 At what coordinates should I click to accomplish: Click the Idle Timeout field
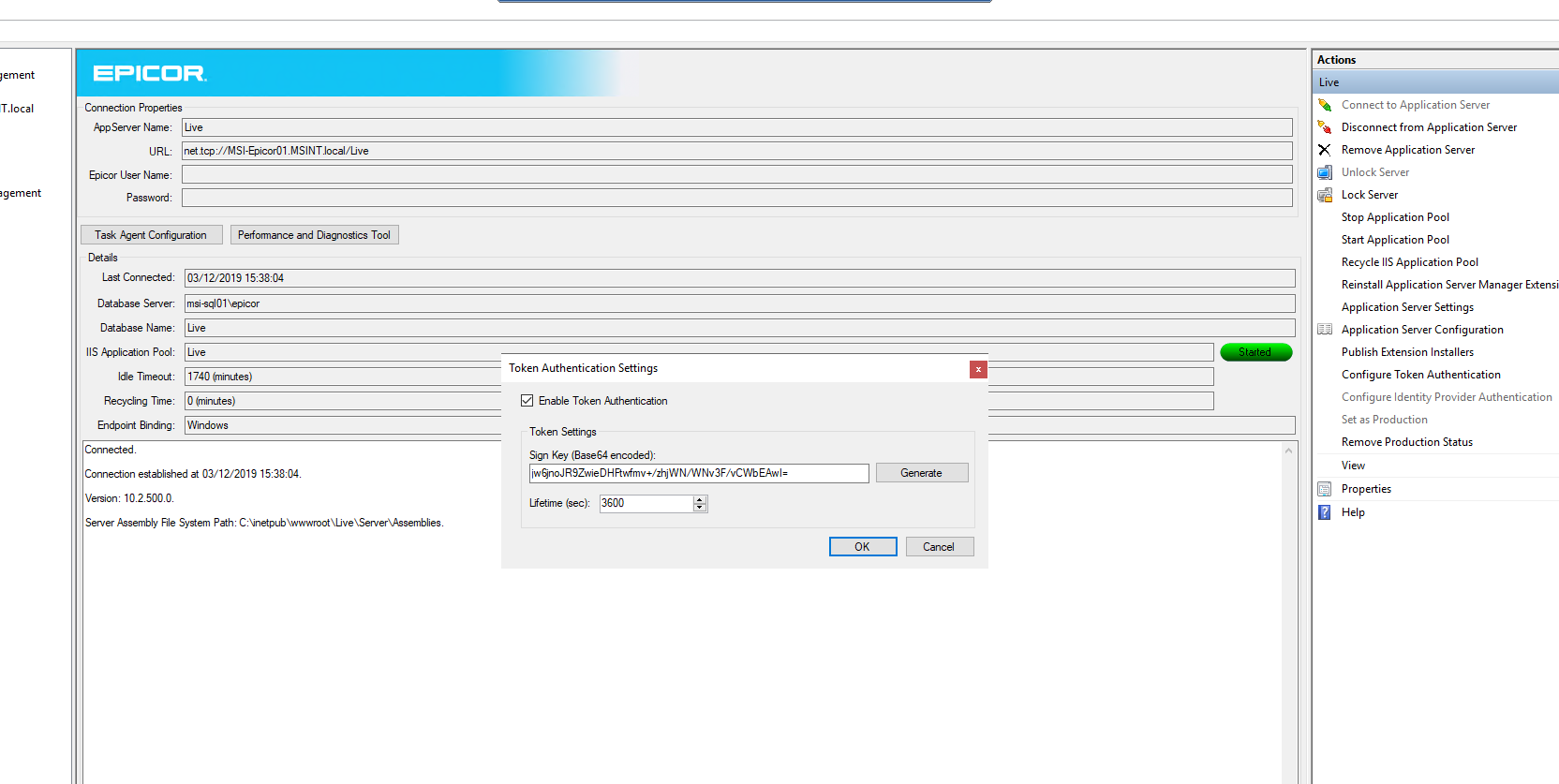[343, 377]
